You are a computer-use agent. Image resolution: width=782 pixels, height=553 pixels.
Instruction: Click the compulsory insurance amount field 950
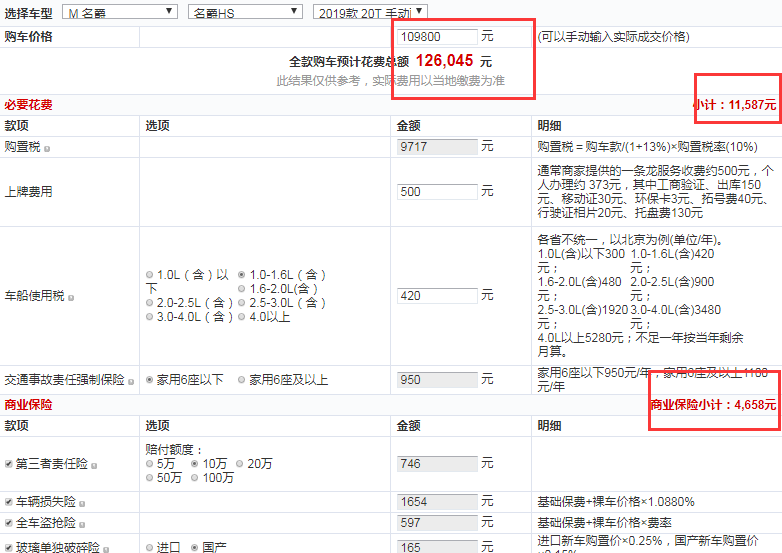click(x=437, y=380)
